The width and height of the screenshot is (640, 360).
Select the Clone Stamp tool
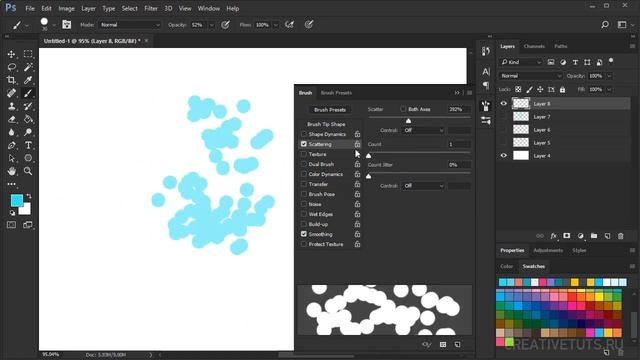pyautogui.click(x=11, y=106)
